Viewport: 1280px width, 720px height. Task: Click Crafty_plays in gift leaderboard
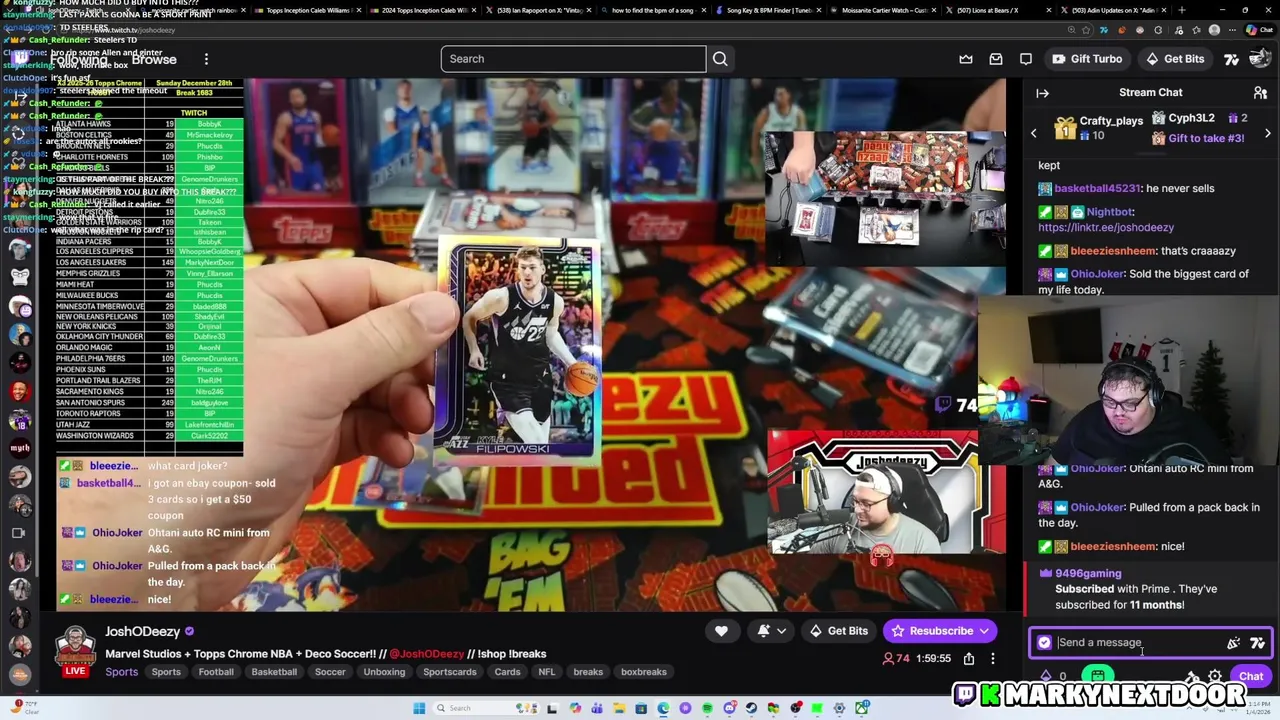pyautogui.click(x=1111, y=121)
